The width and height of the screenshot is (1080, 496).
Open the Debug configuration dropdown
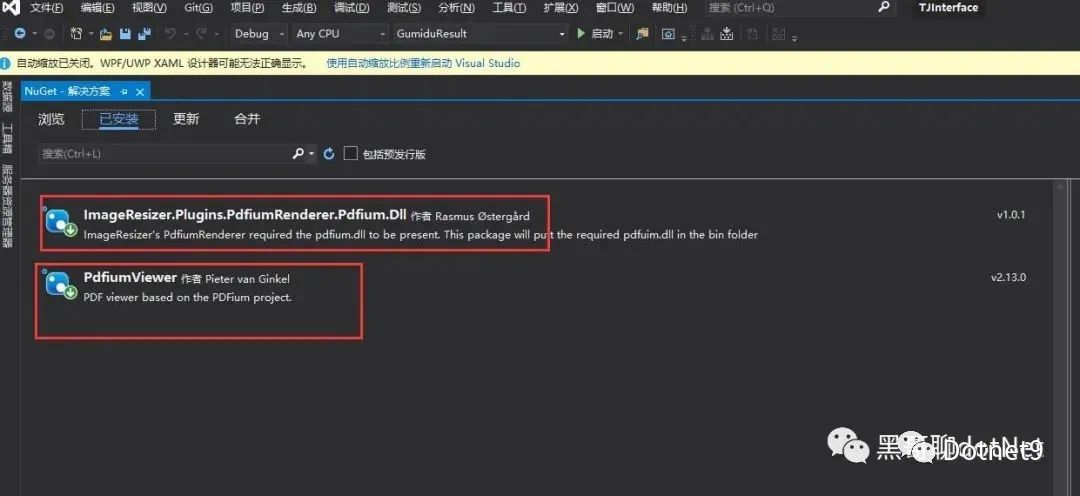coord(258,33)
